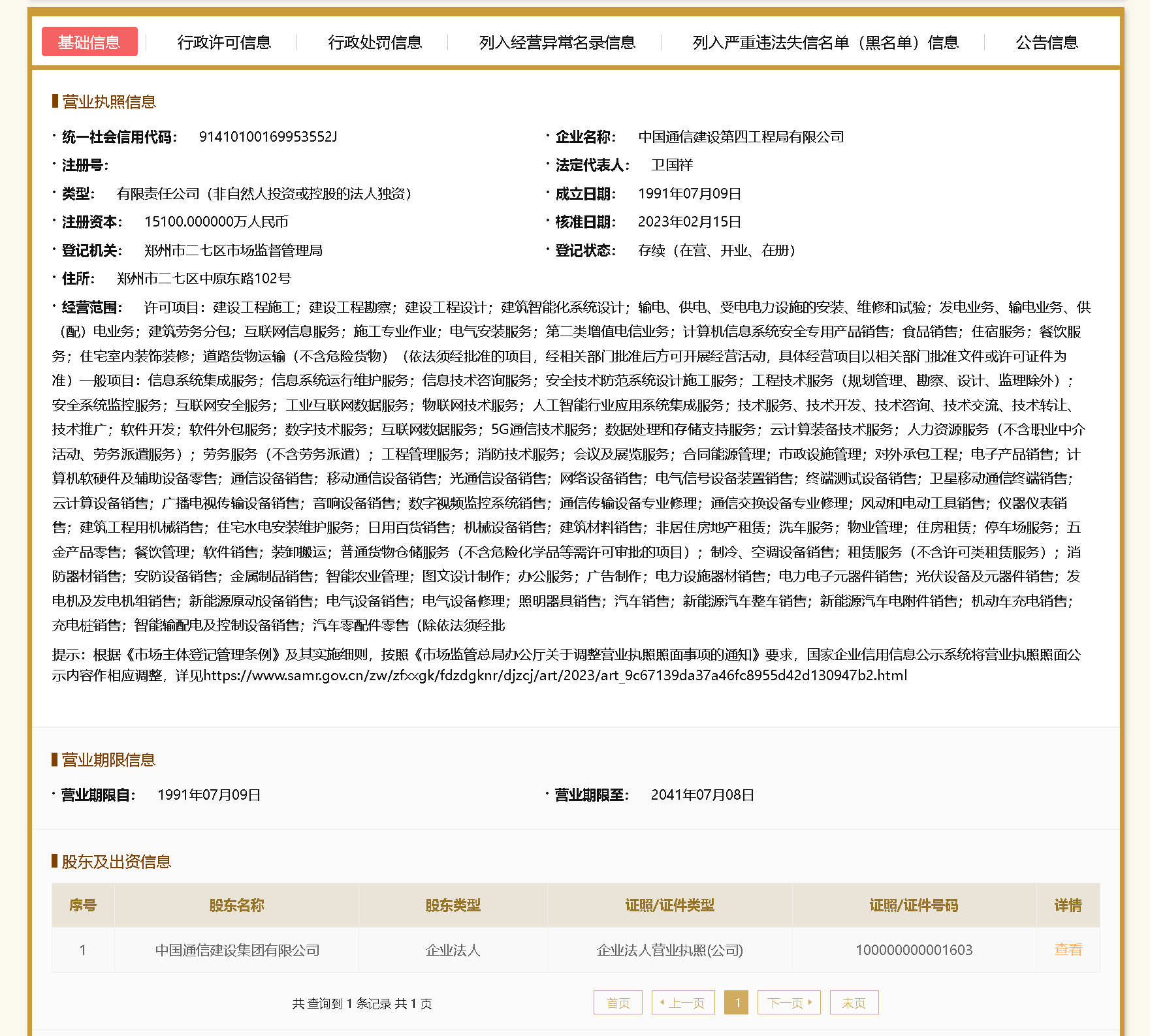Click the 股东类型 column header
The width and height of the screenshot is (1150, 1036).
click(453, 905)
